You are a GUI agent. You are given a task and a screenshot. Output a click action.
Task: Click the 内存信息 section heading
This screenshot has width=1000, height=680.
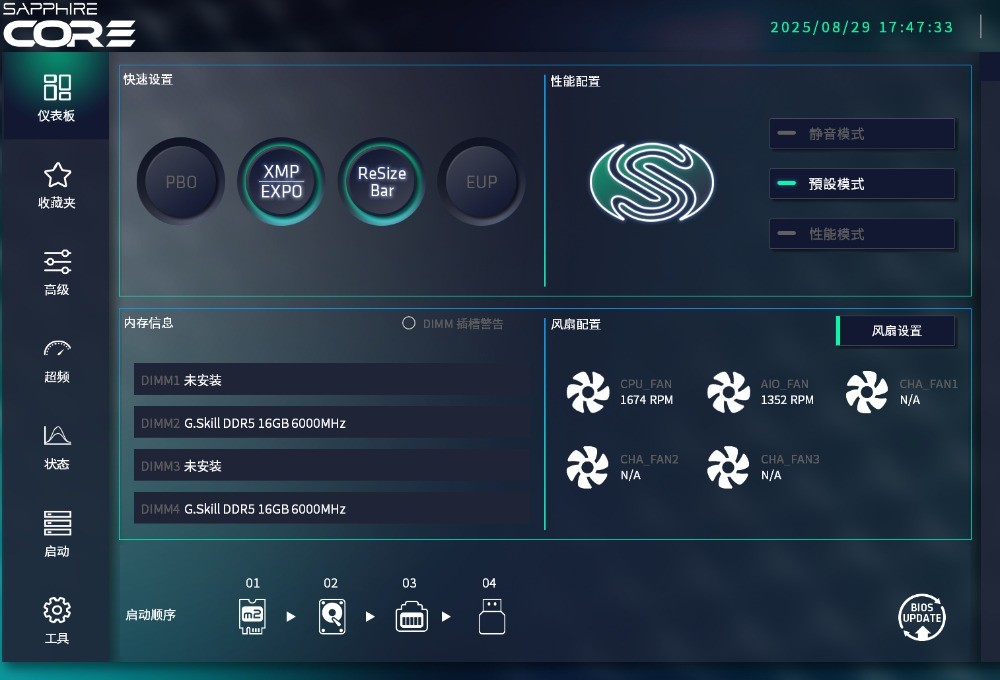[149, 323]
